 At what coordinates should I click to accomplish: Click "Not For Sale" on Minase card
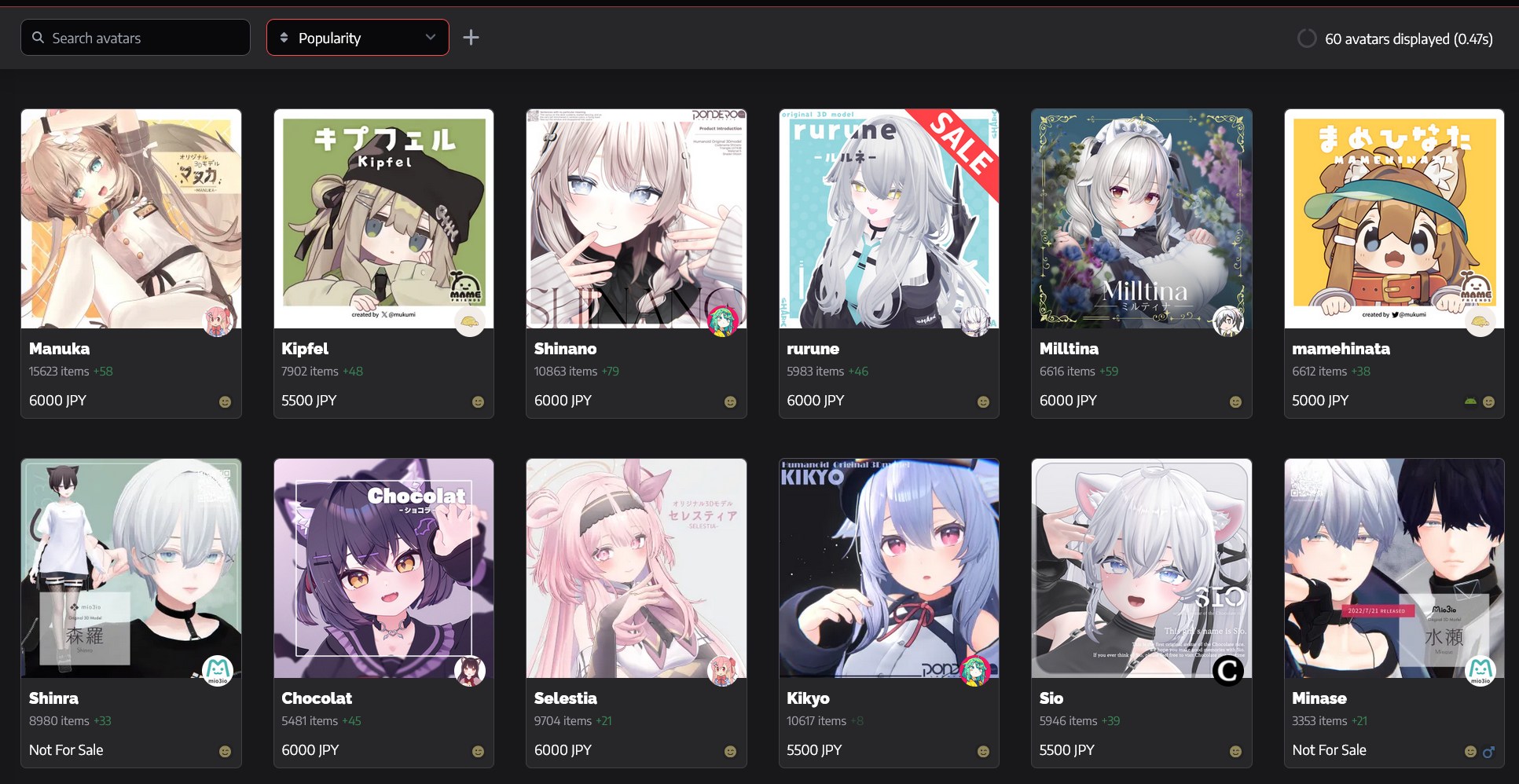(x=1330, y=750)
